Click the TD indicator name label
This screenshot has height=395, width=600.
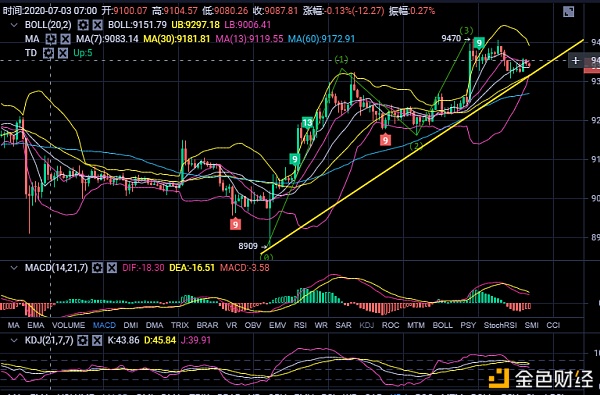click(x=31, y=53)
